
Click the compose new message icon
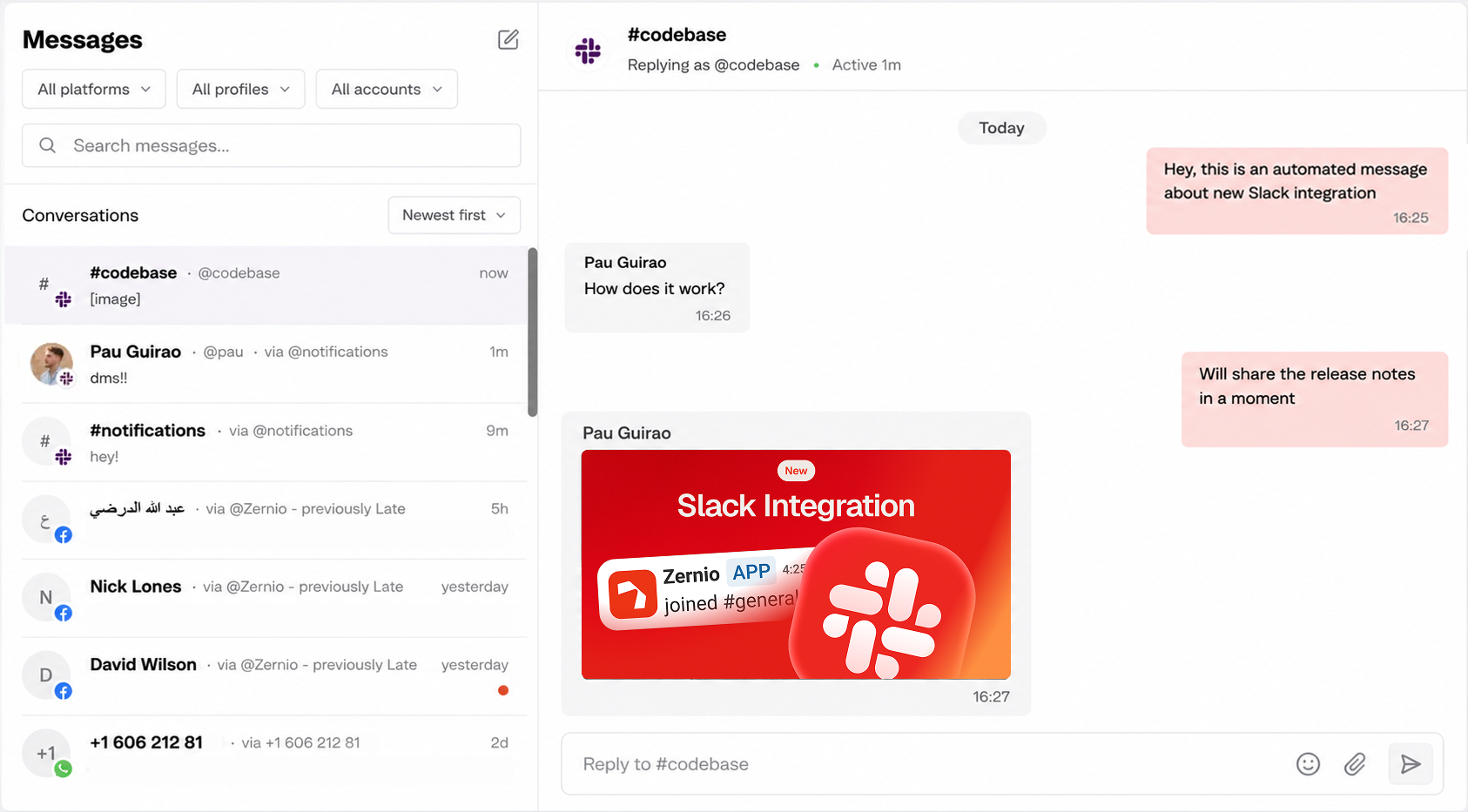[508, 39]
